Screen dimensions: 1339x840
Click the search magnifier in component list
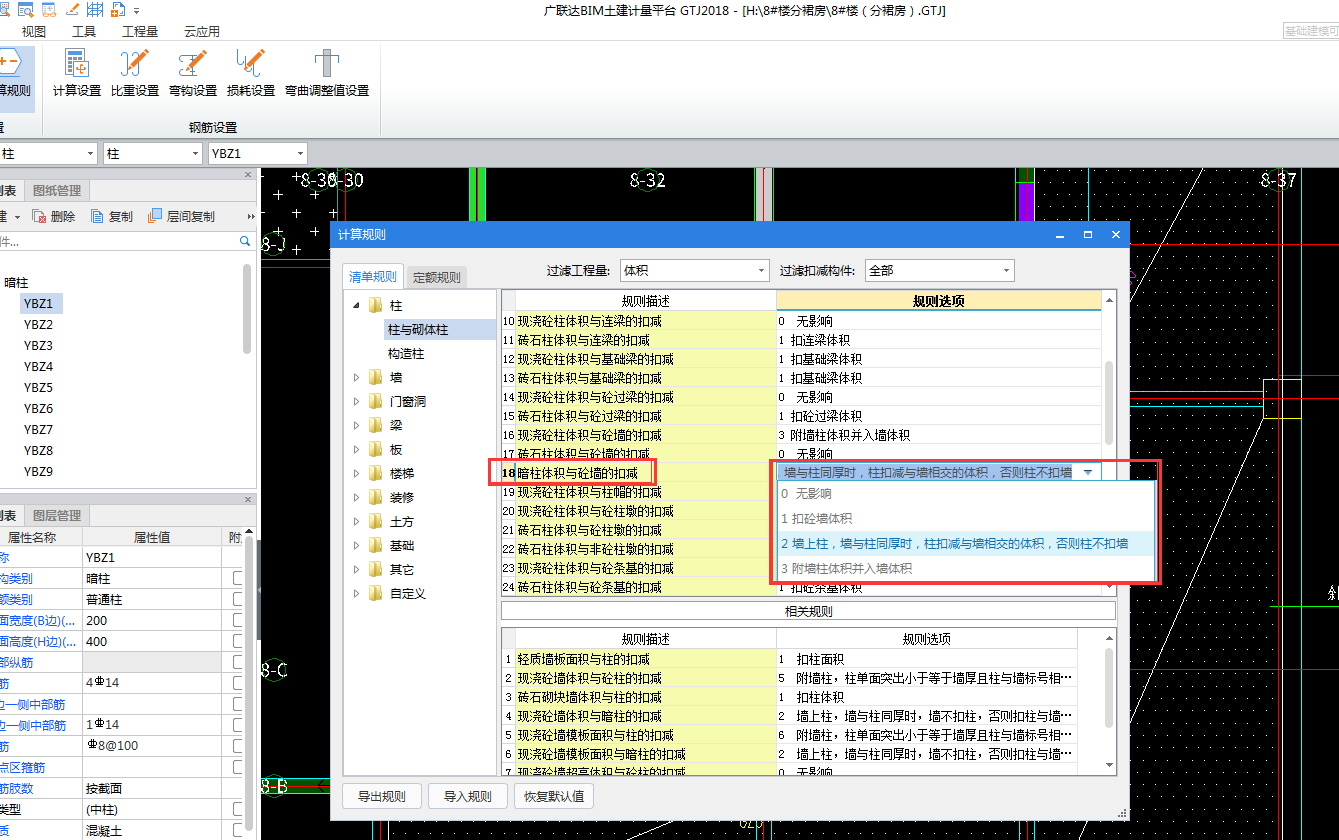245,241
